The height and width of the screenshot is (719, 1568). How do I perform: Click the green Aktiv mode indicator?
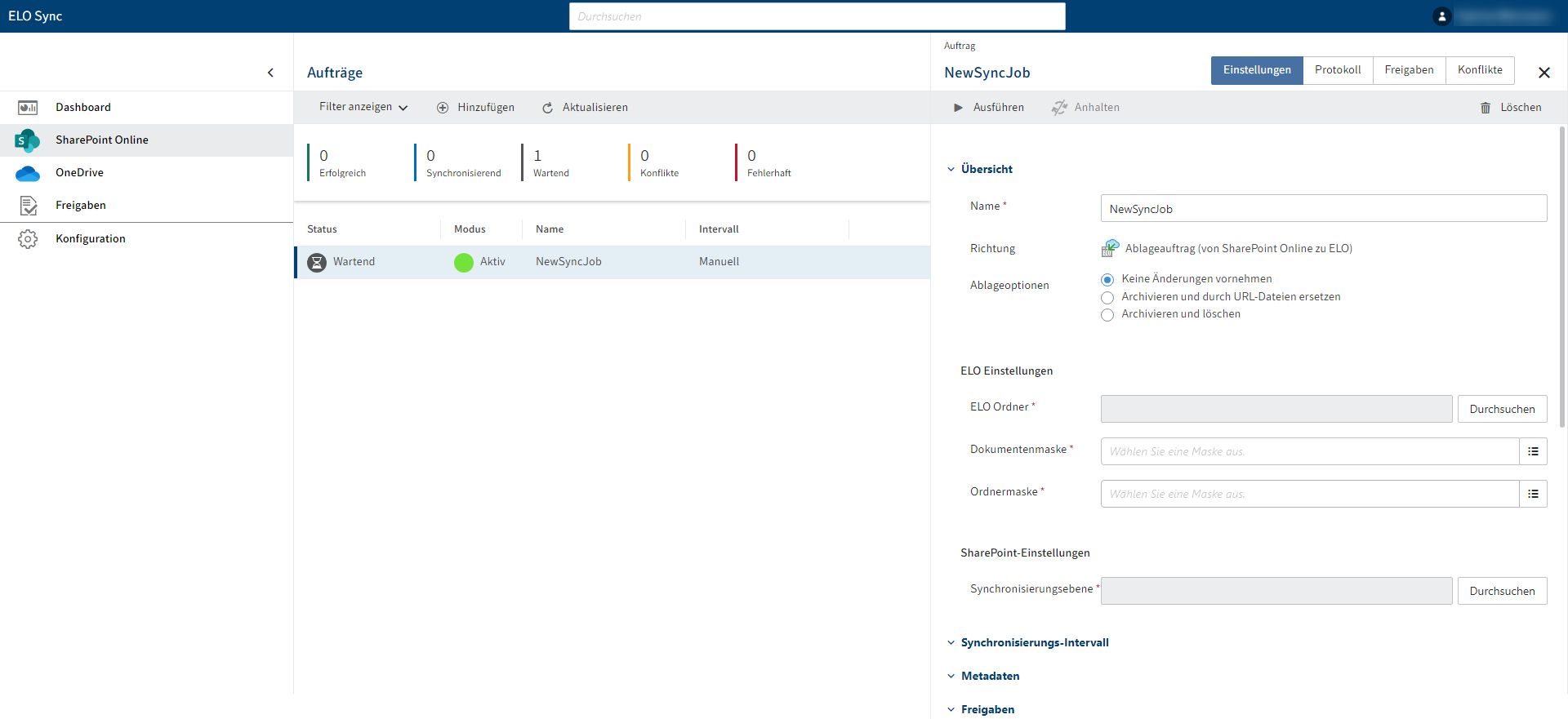pyautogui.click(x=464, y=263)
